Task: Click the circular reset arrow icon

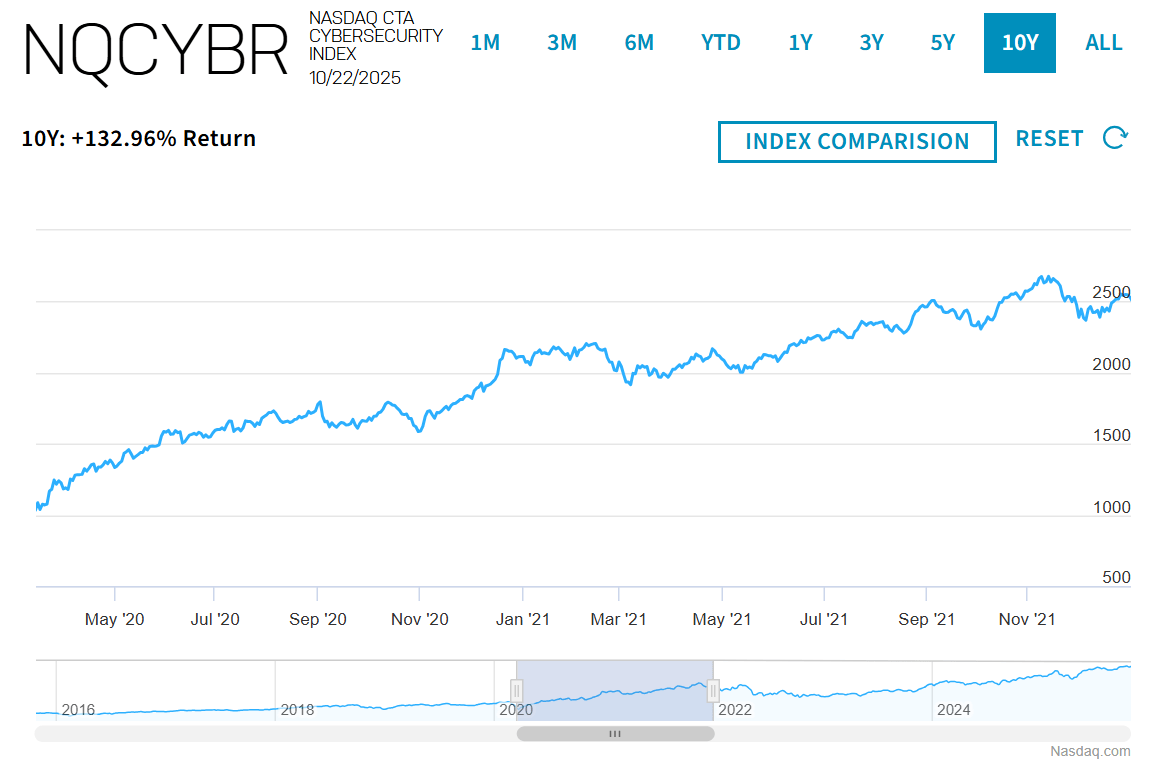Action: click(1115, 138)
